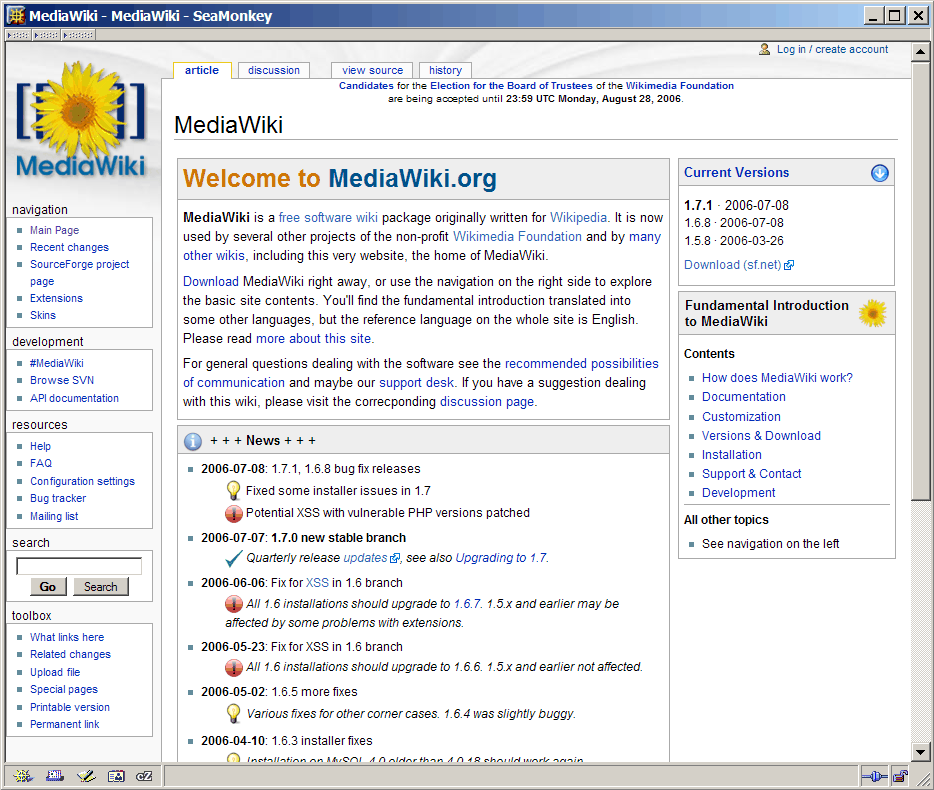Image resolution: width=934 pixels, height=790 pixels.
Task: Open ChatZilla cZ icon in status bar
Action: click(145, 776)
